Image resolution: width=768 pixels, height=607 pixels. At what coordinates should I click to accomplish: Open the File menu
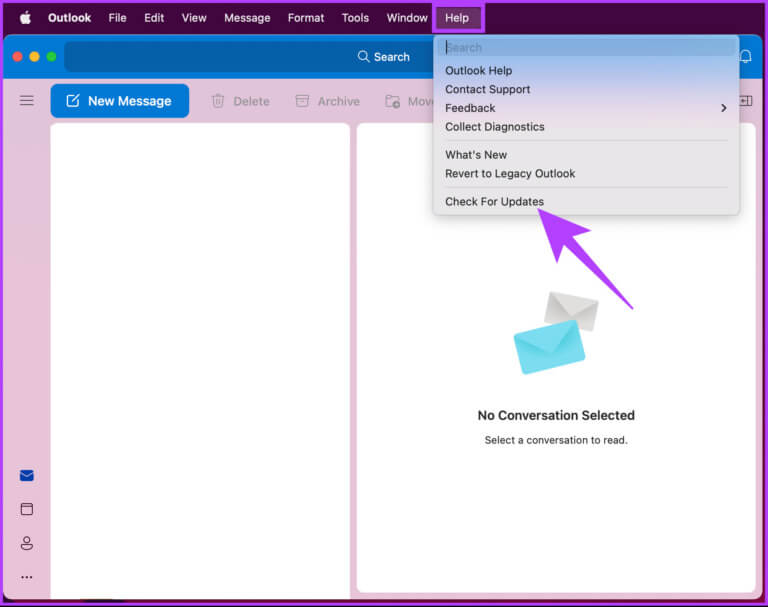pos(118,18)
